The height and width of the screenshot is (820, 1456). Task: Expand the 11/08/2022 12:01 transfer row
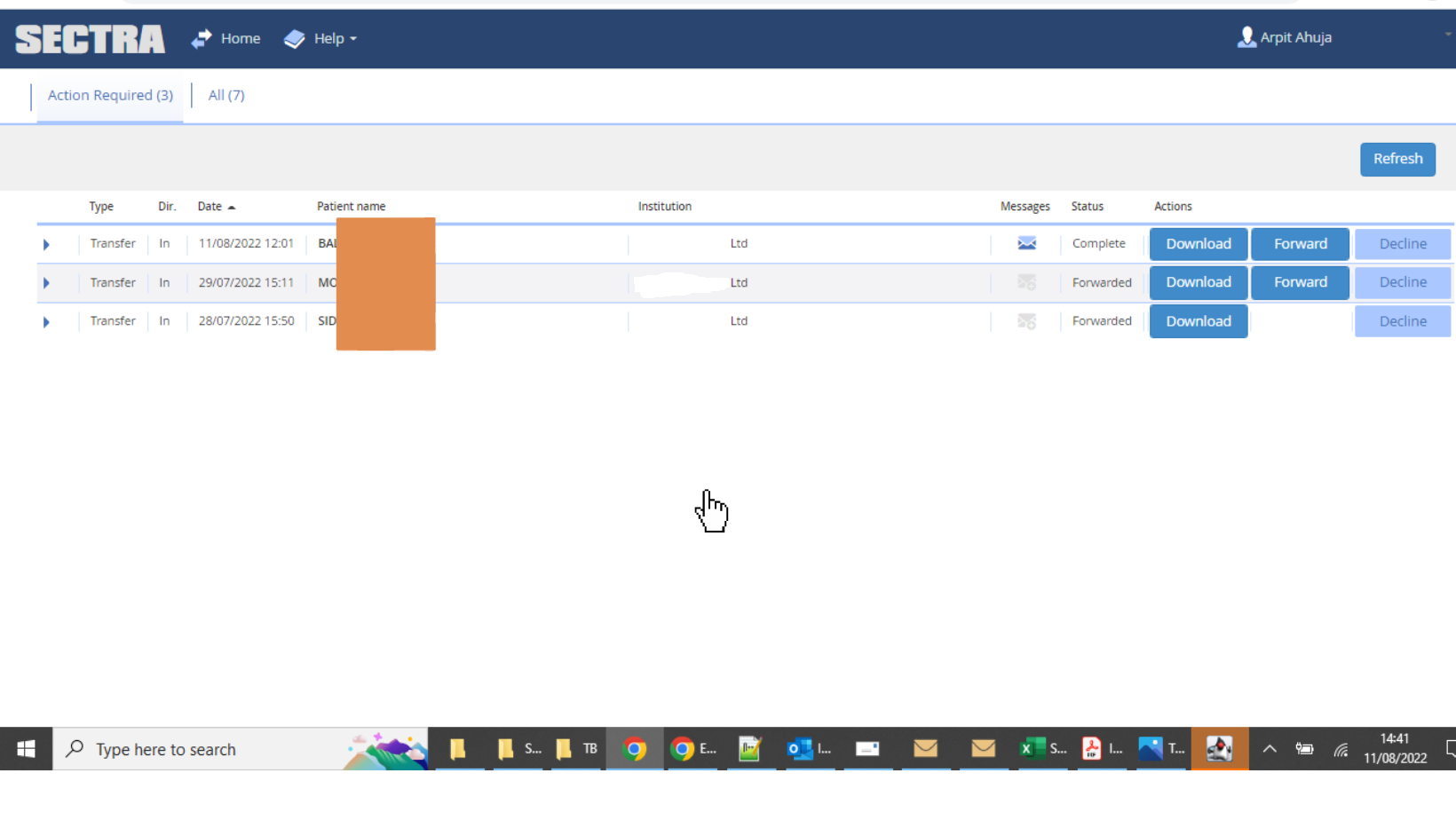[x=46, y=244]
